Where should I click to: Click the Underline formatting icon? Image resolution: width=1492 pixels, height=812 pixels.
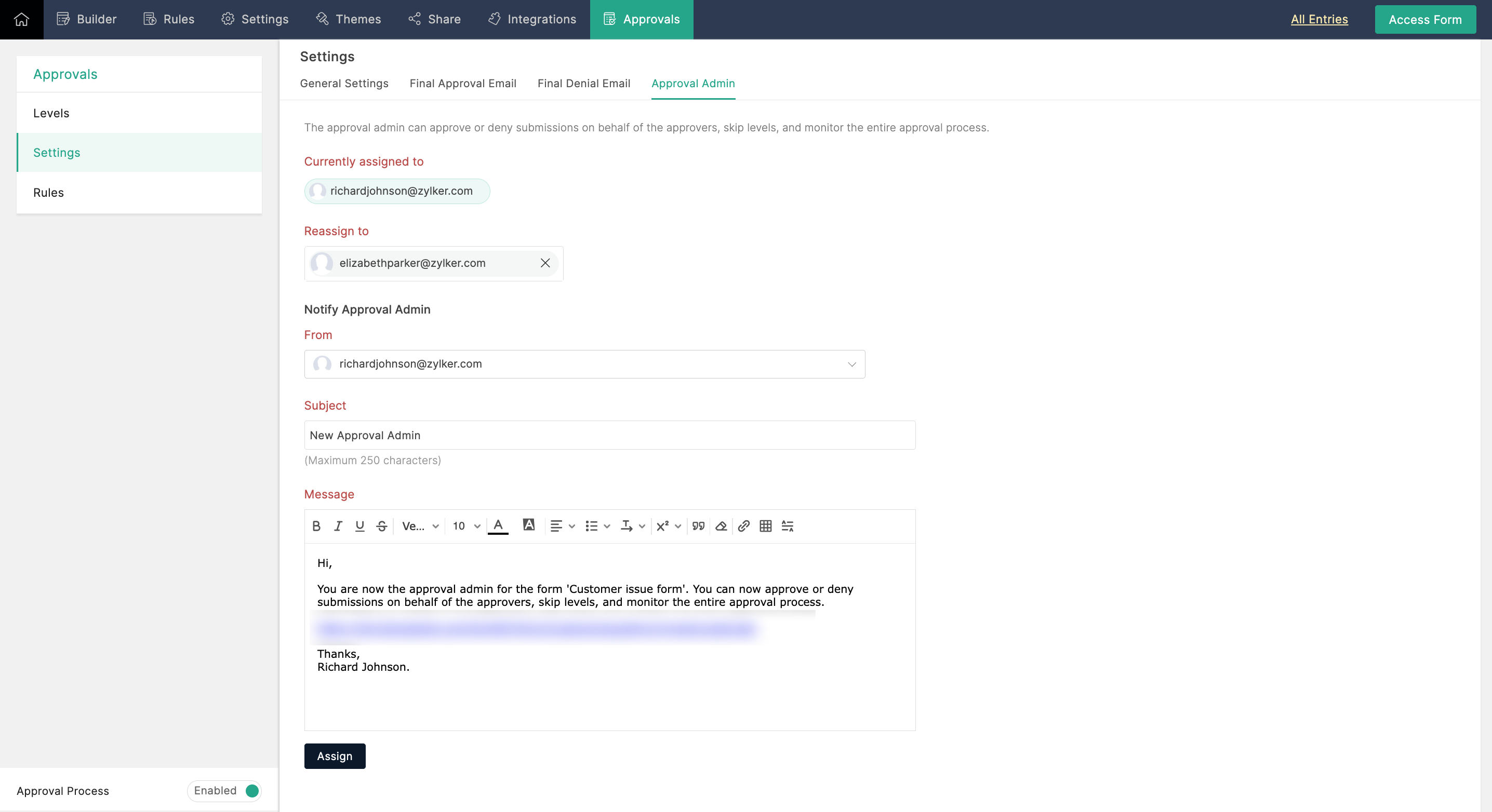coord(359,526)
